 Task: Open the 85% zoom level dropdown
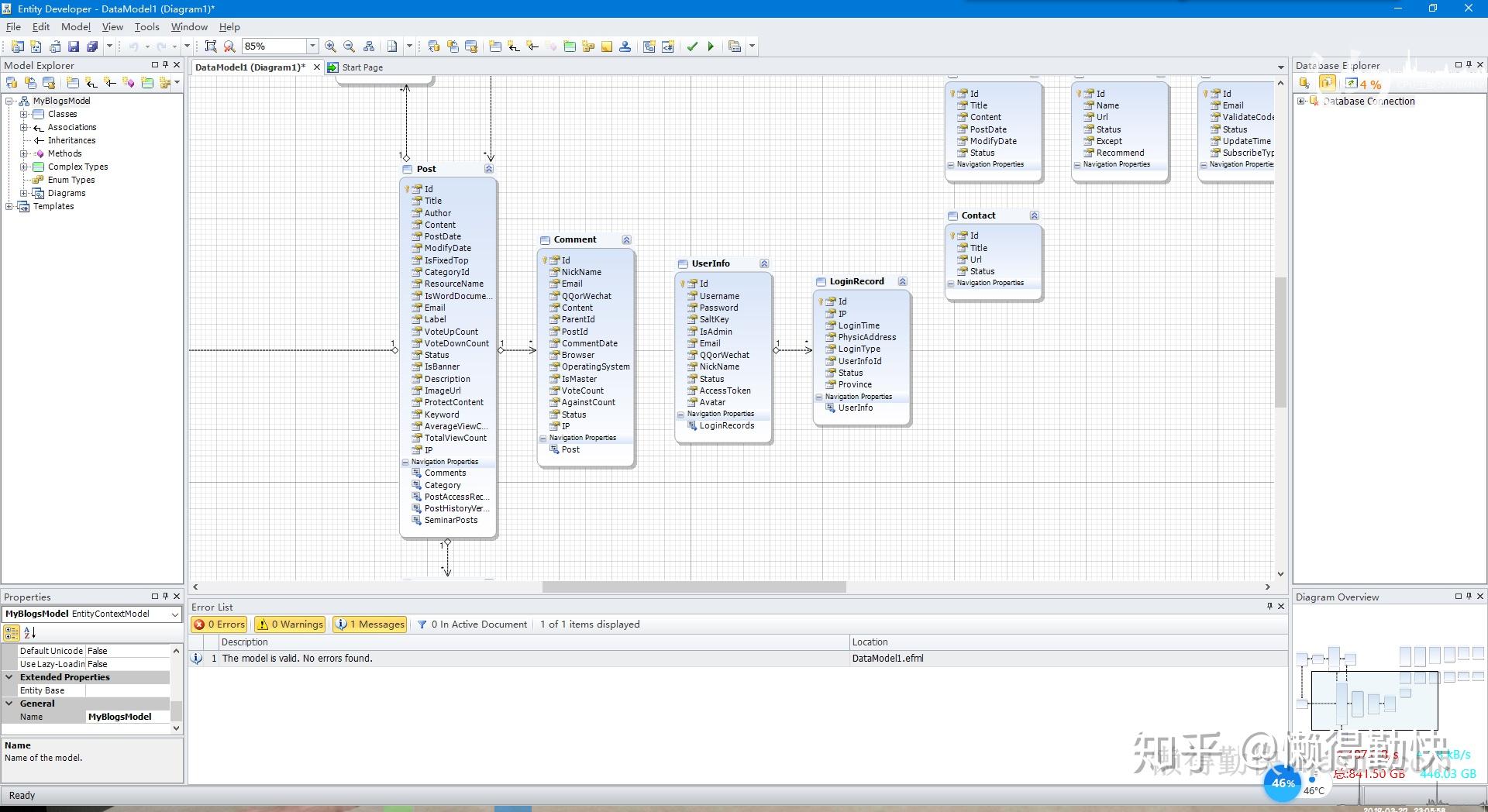click(313, 46)
